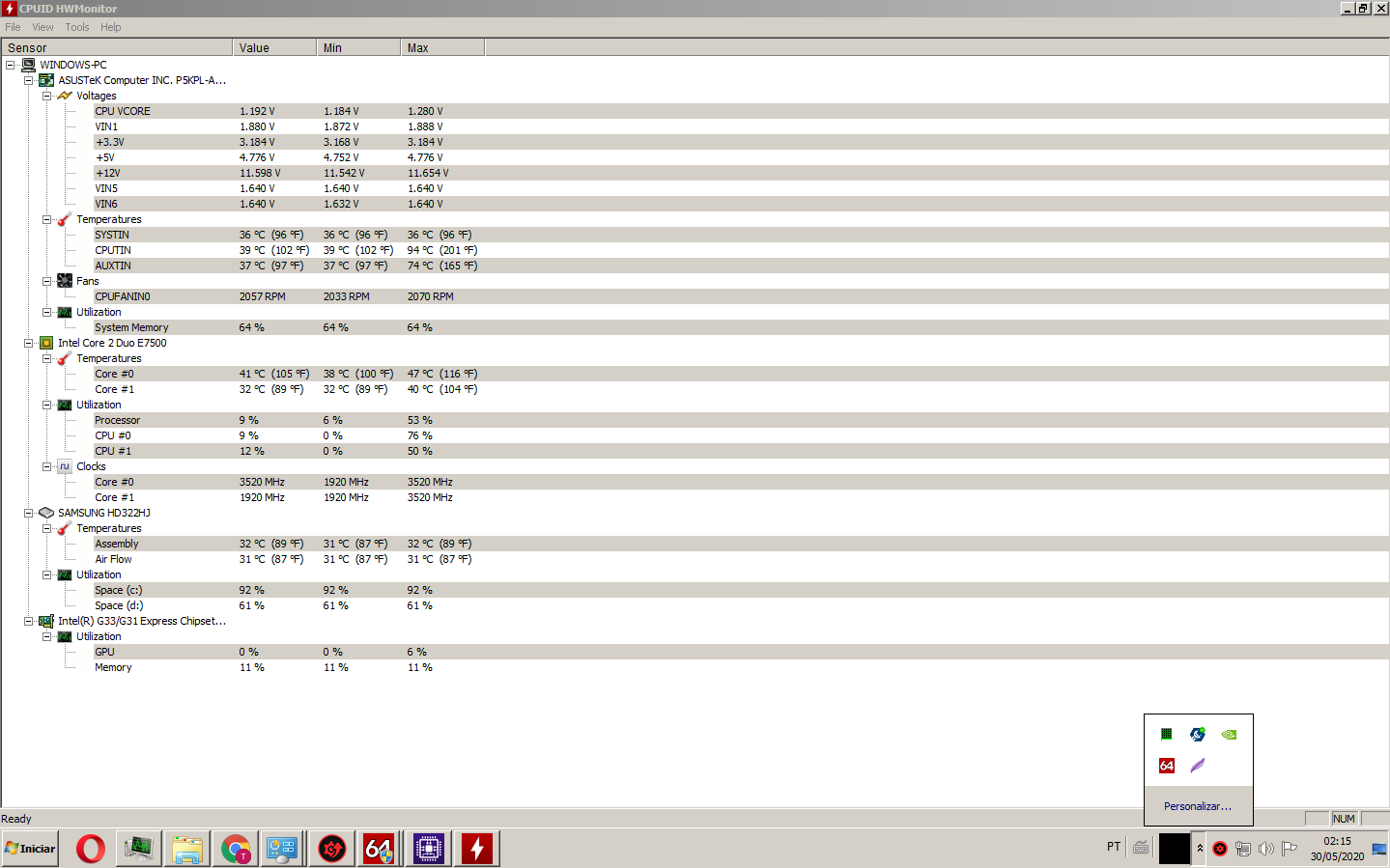Open the red gear app in taskbar
This screenshot has width=1390, height=868.
332,849
